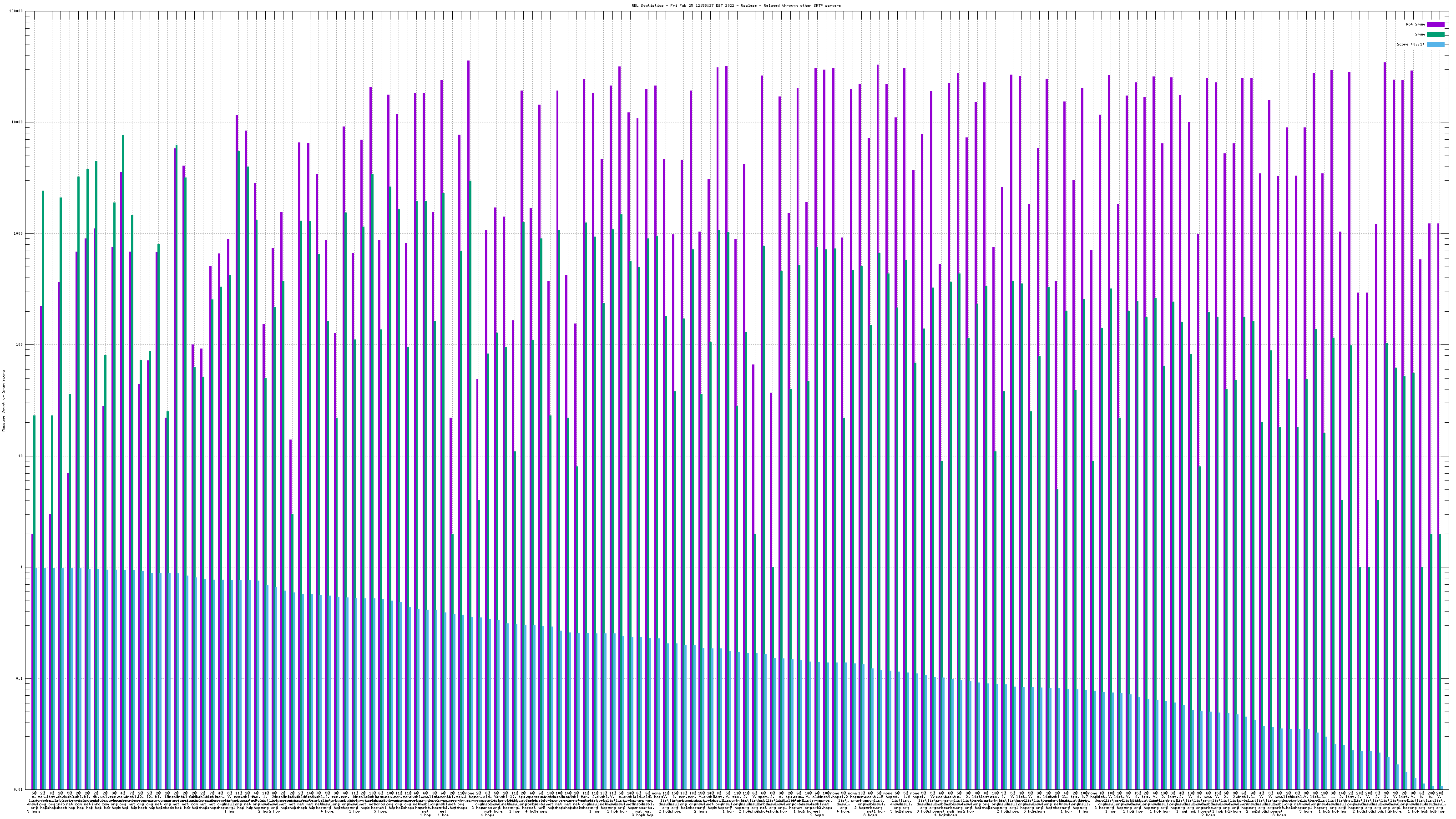Click the 10 y-axis tick label

pos(20,456)
